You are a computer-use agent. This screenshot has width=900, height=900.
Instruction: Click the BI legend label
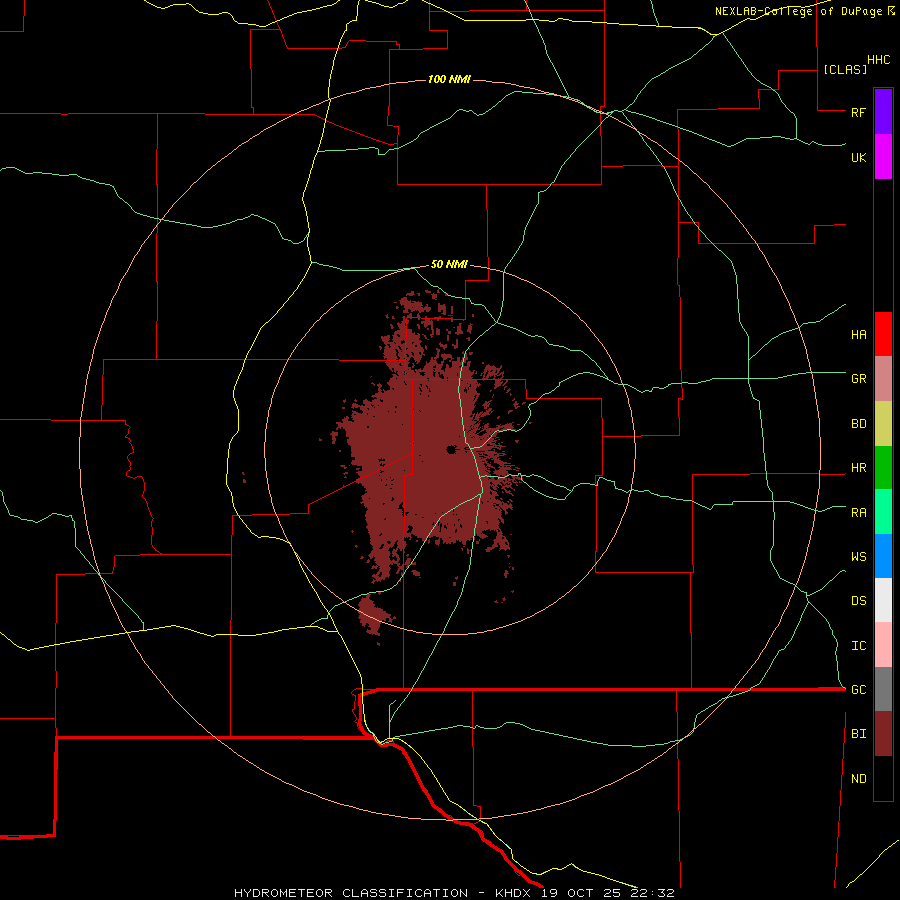click(858, 734)
